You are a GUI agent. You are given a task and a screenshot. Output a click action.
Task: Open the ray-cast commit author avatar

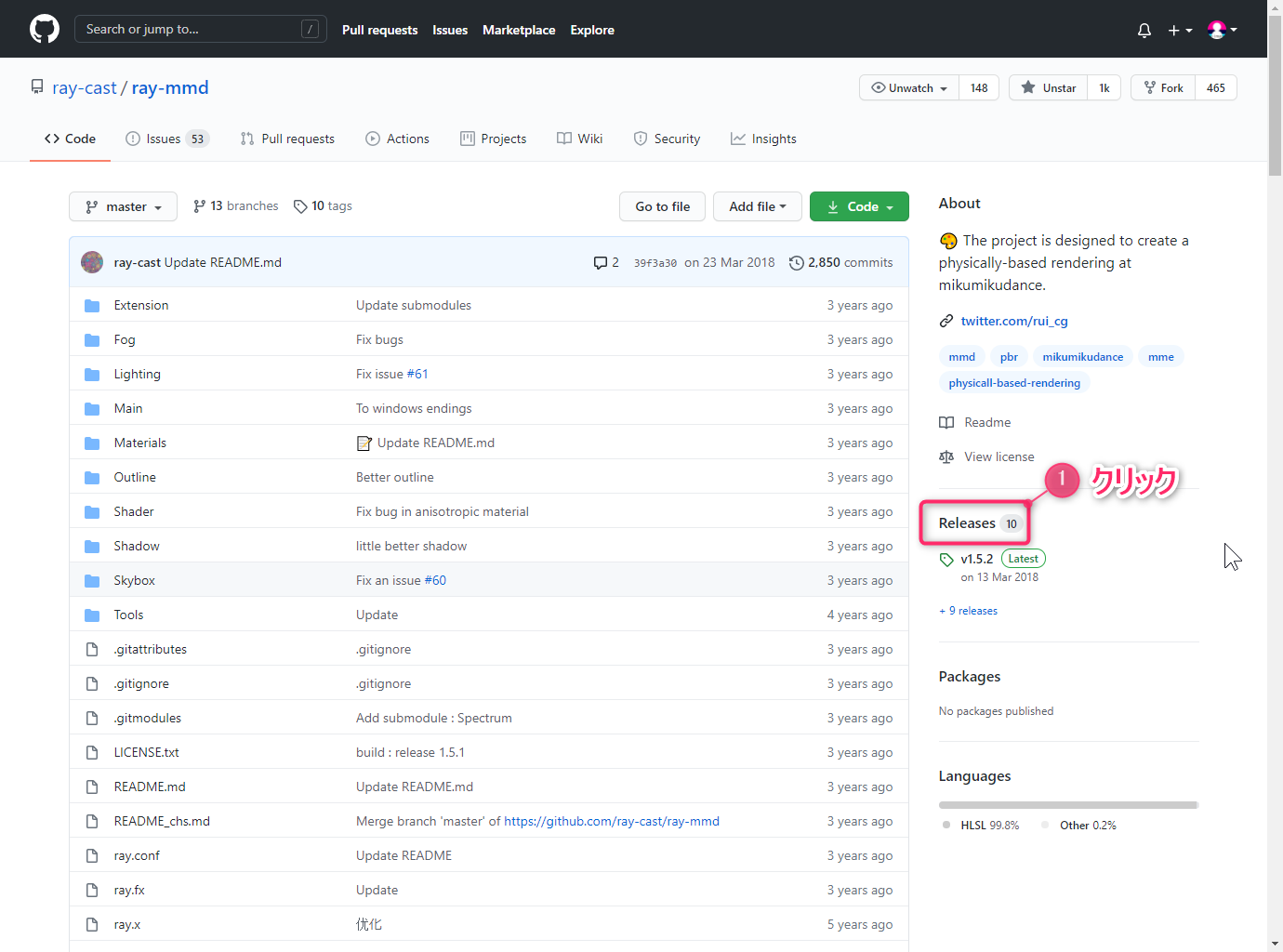[92, 262]
